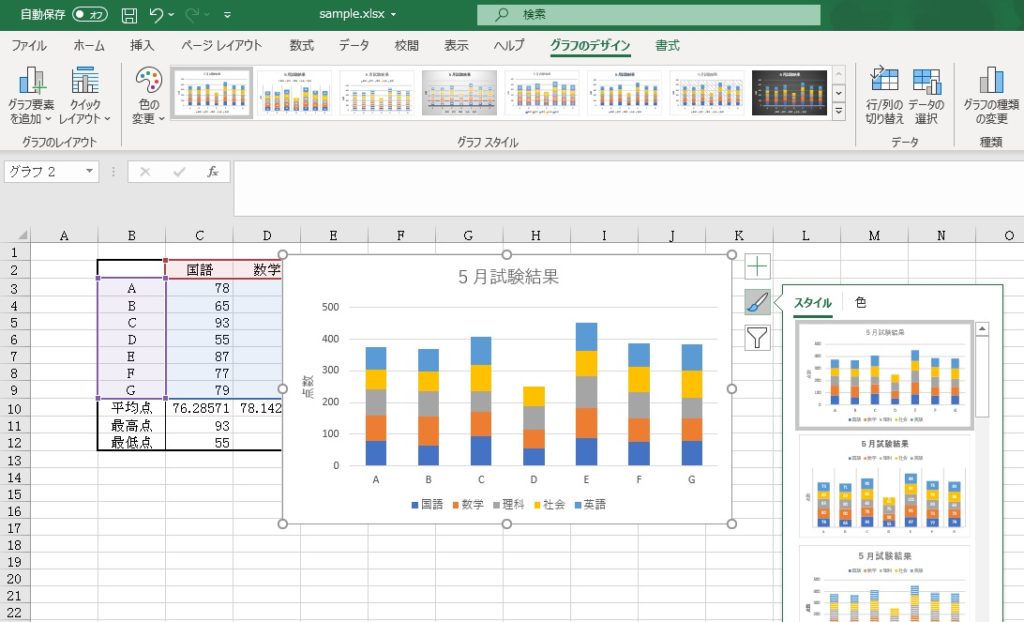Screen dimensions: 1024x622
Task: Click the green plus chart elements button
Action: pos(757,267)
